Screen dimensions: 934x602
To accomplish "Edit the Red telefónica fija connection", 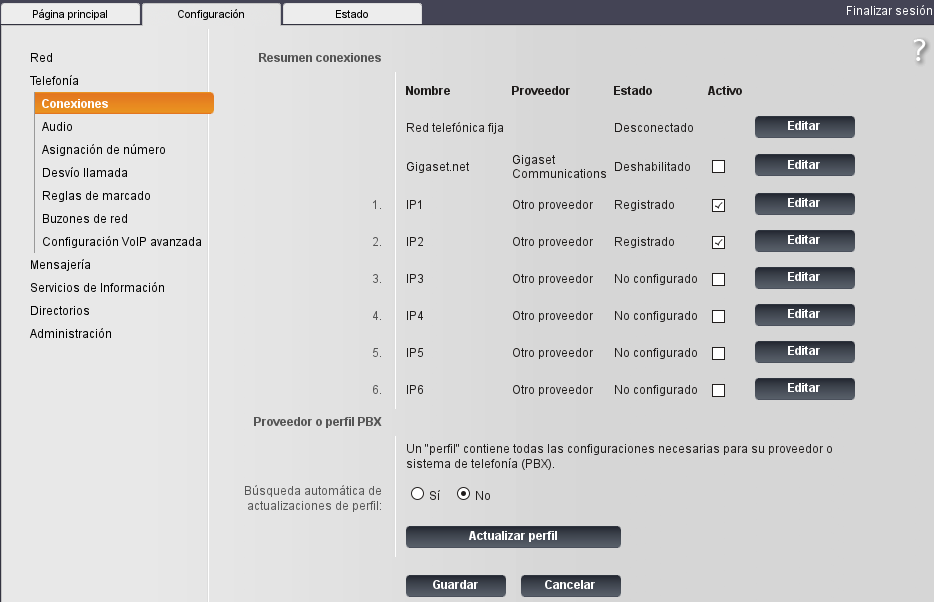I will click(804, 127).
